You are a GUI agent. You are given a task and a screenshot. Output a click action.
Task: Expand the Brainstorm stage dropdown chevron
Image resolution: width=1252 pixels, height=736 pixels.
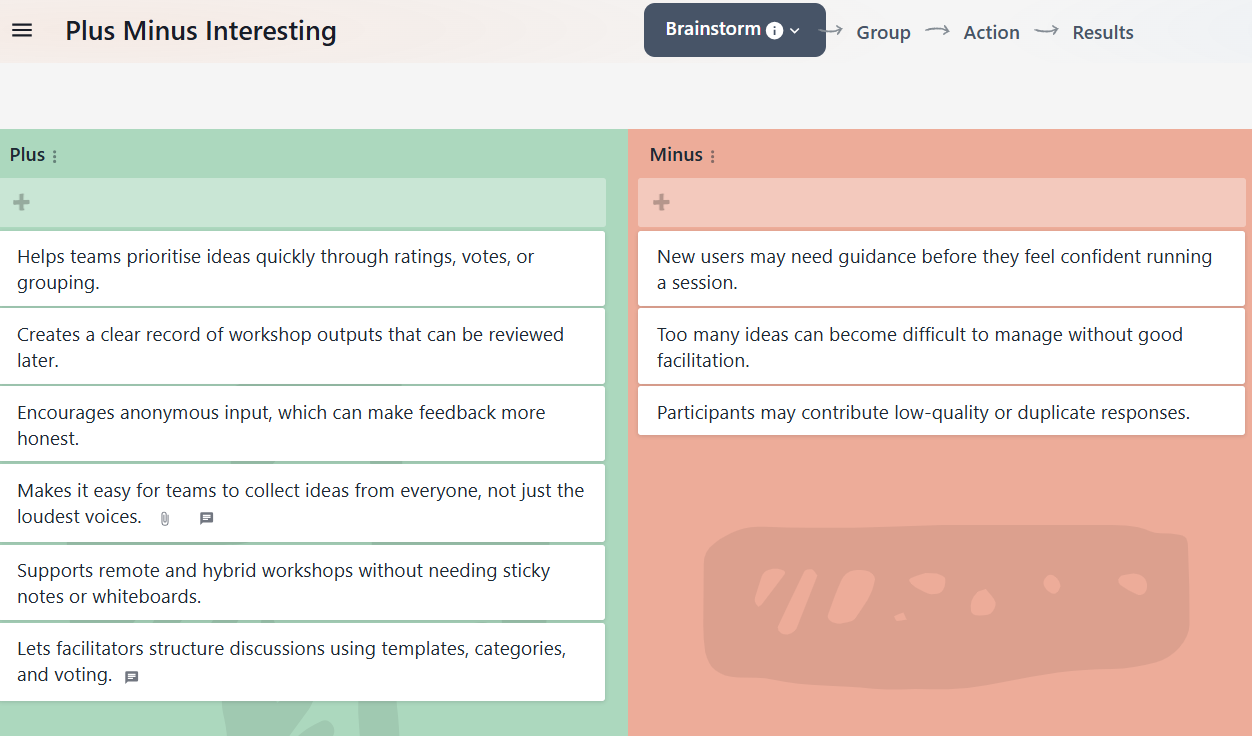pos(795,31)
